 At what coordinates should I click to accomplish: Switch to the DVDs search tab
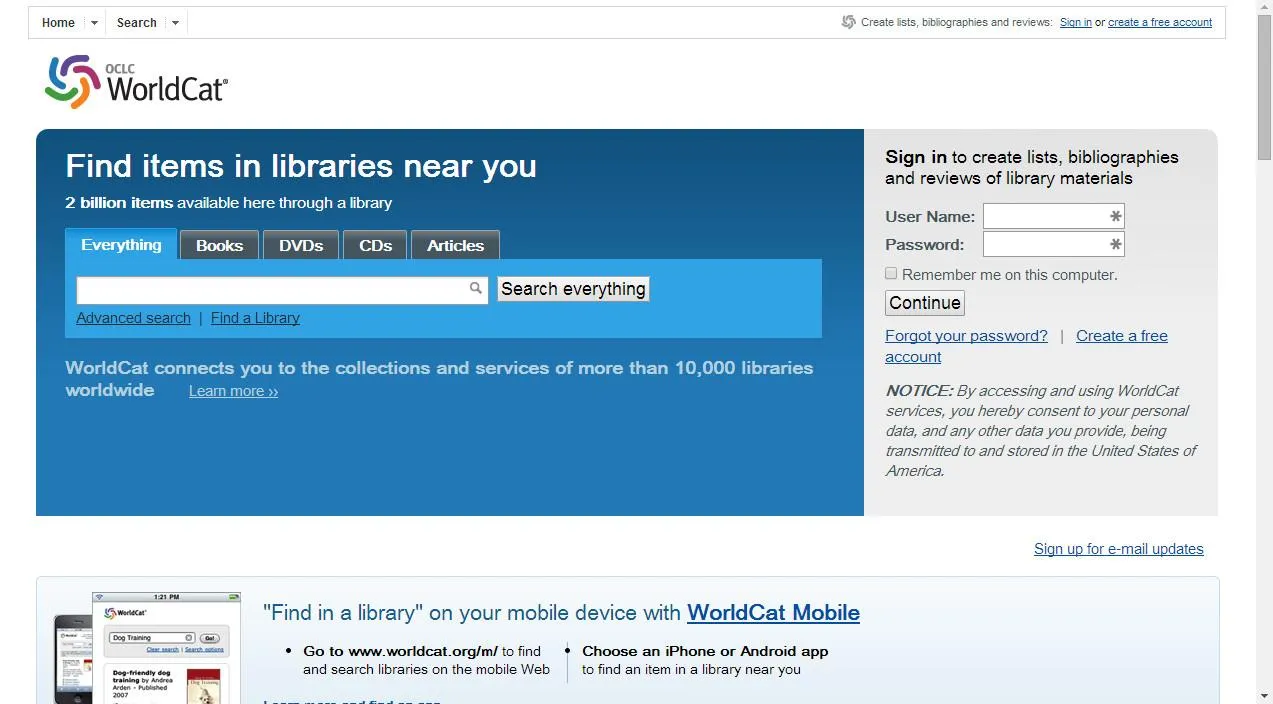[300, 244]
